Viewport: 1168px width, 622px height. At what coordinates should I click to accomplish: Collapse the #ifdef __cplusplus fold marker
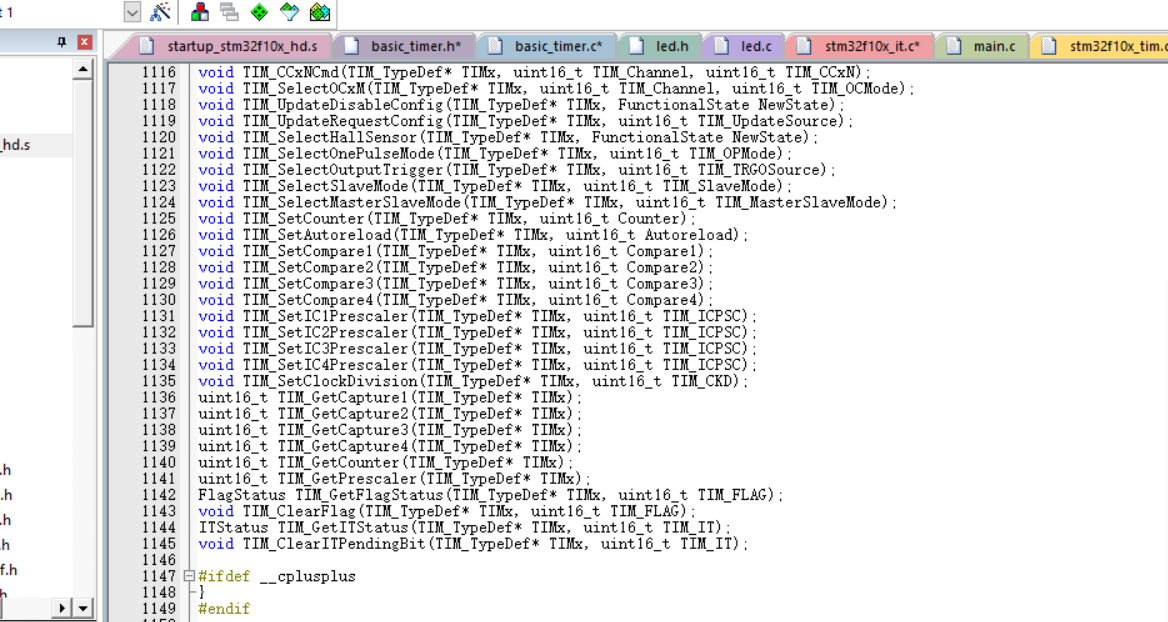click(x=189, y=576)
